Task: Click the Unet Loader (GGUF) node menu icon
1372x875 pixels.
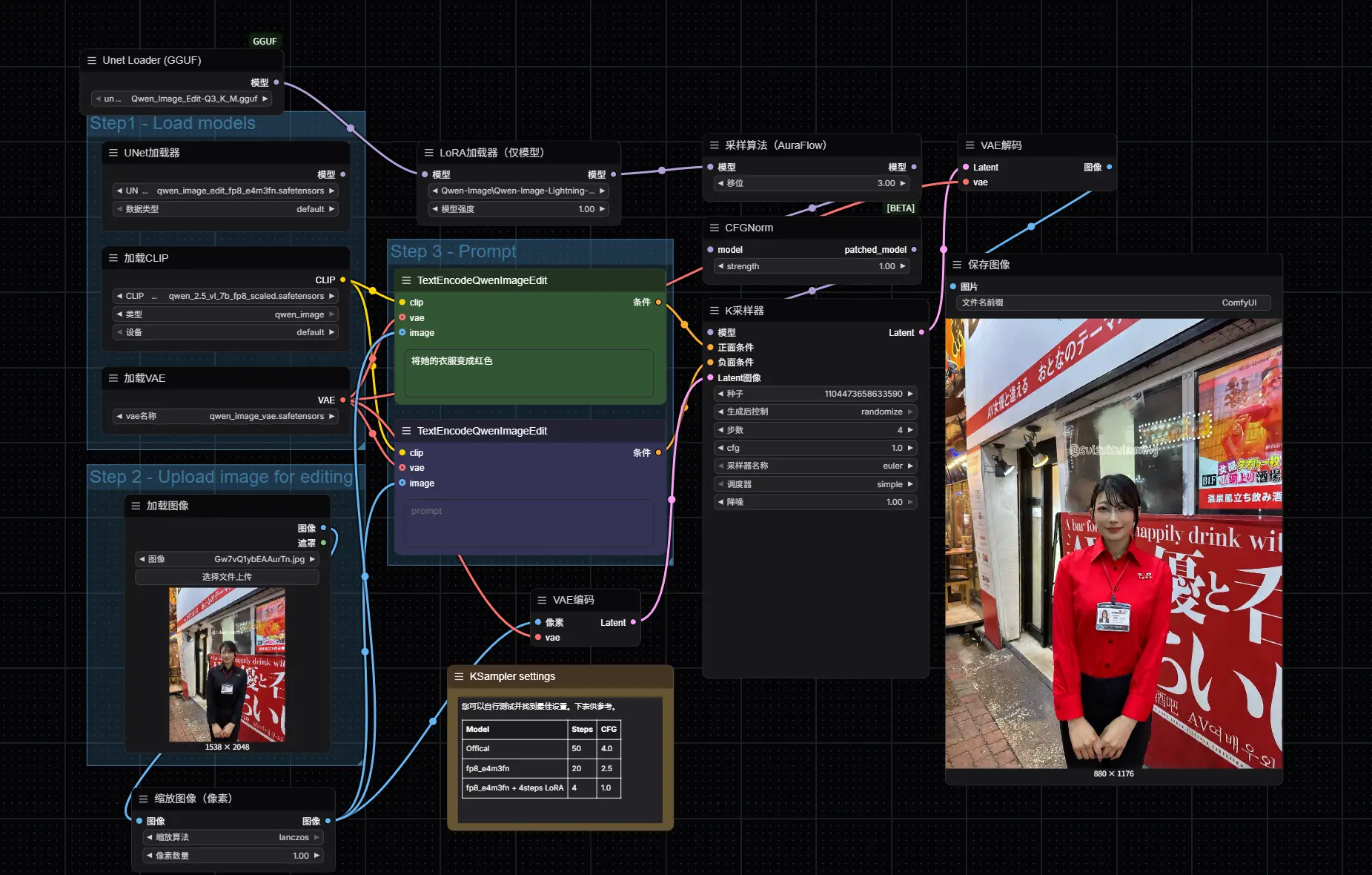Action: [92, 61]
